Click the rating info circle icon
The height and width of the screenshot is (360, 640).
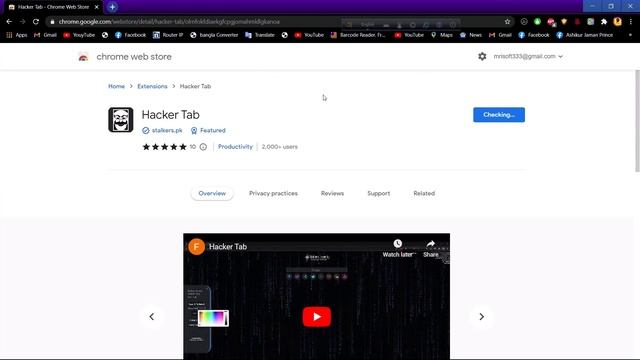click(x=203, y=147)
